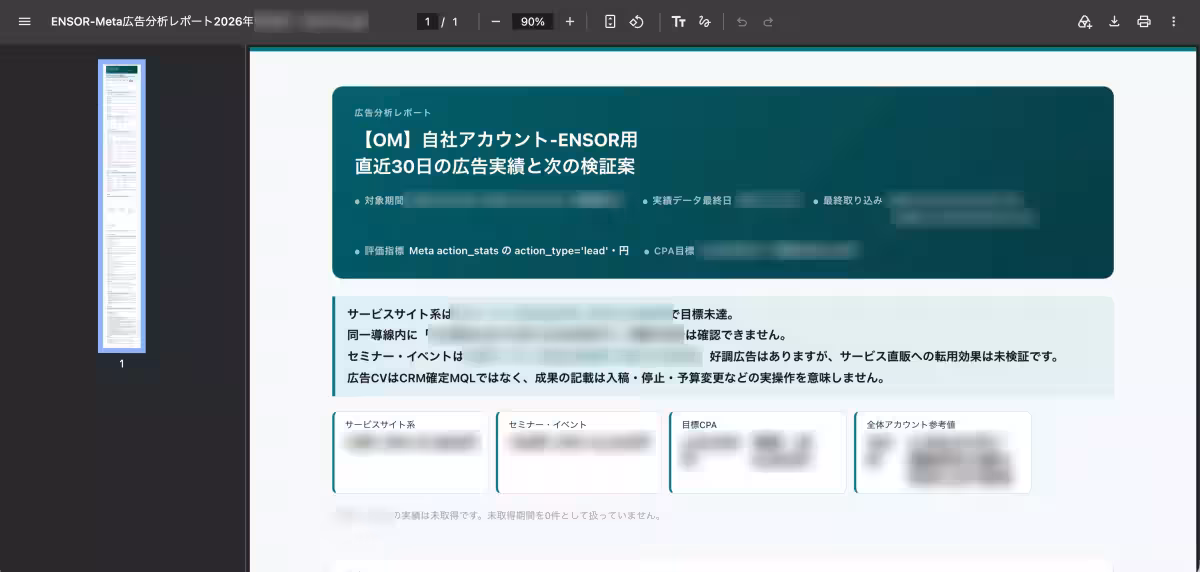This screenshot has height=572, width=1200.
Task: Rotate the document counterclockwise
Action: click(636, 21)
